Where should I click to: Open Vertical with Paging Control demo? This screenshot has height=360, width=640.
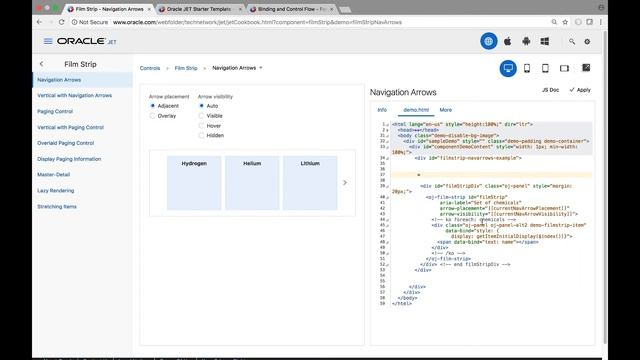pyautogui.click(x=71, y=127)
